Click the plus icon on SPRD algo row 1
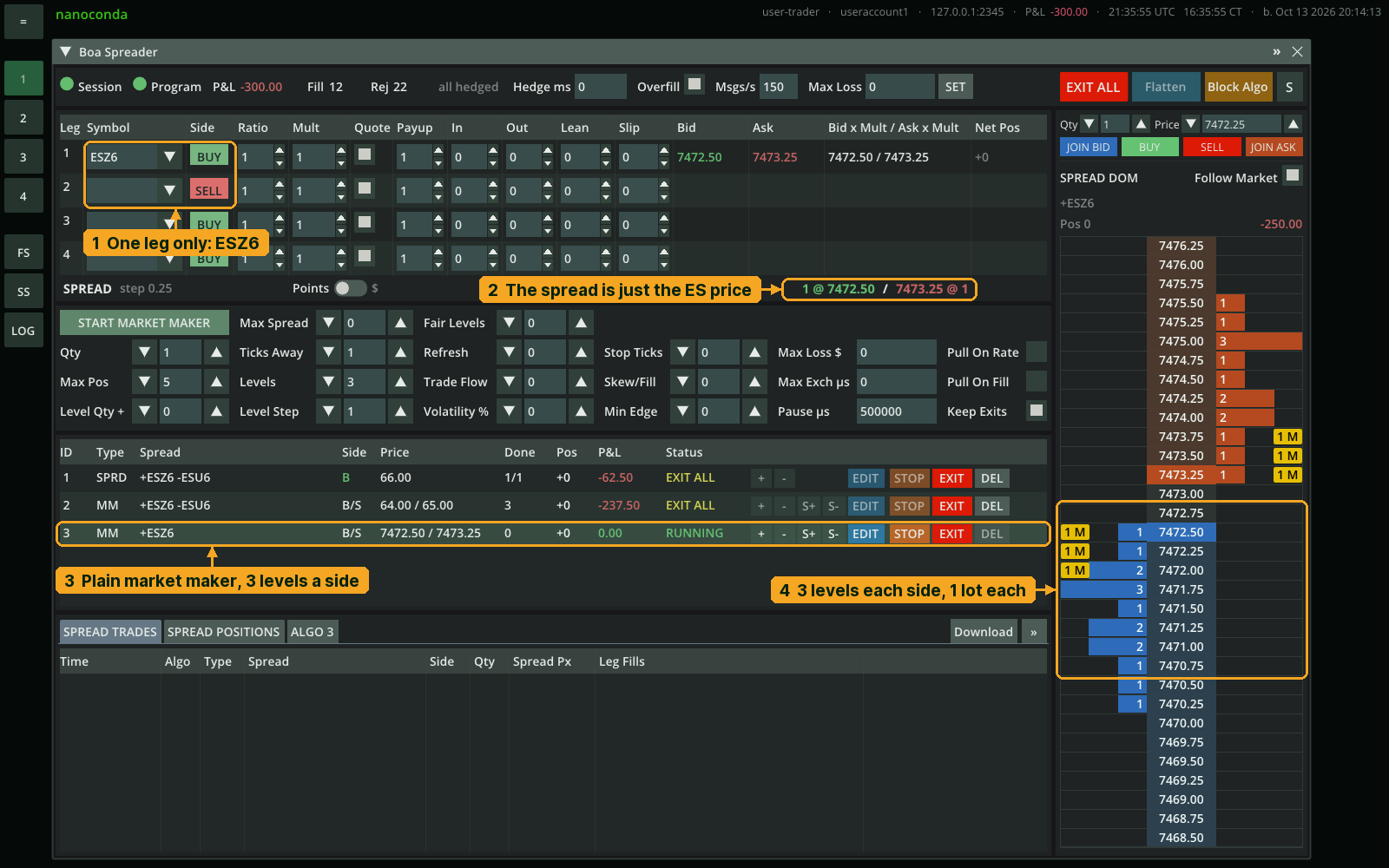The height and width of the screenshot is (868, 1389). click(760, 478)
